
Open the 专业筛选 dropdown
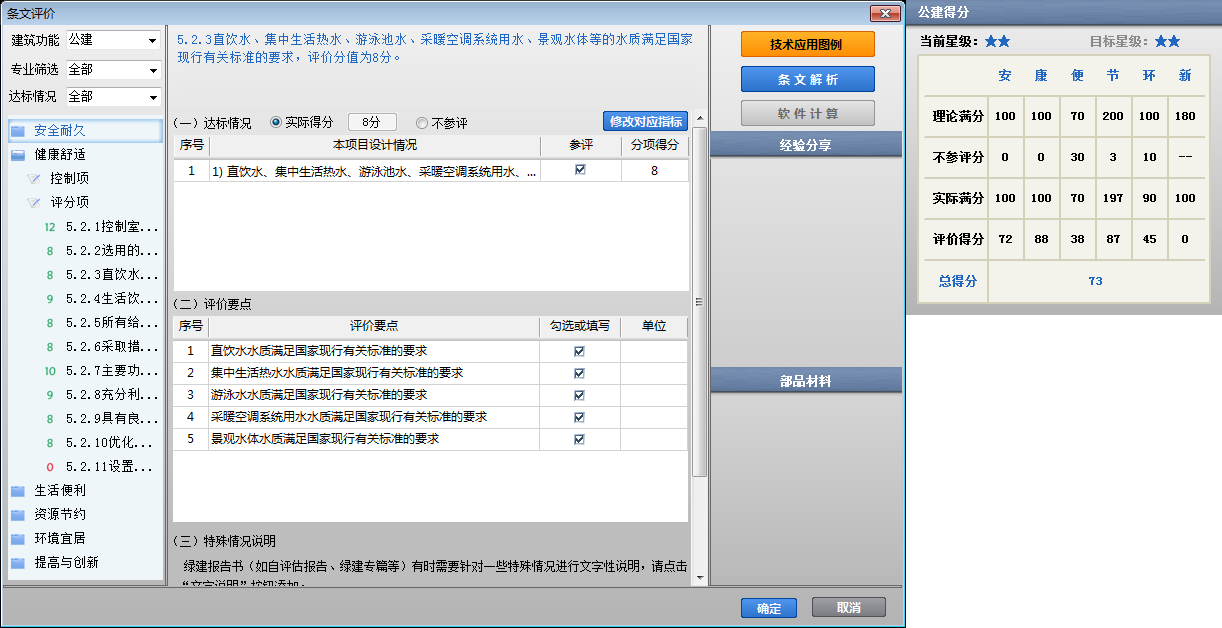point(113,70)
